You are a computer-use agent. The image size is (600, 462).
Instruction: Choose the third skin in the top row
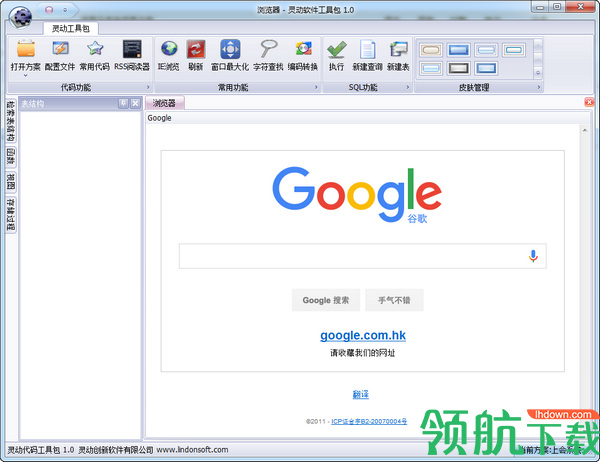click(x=486, y=50)
